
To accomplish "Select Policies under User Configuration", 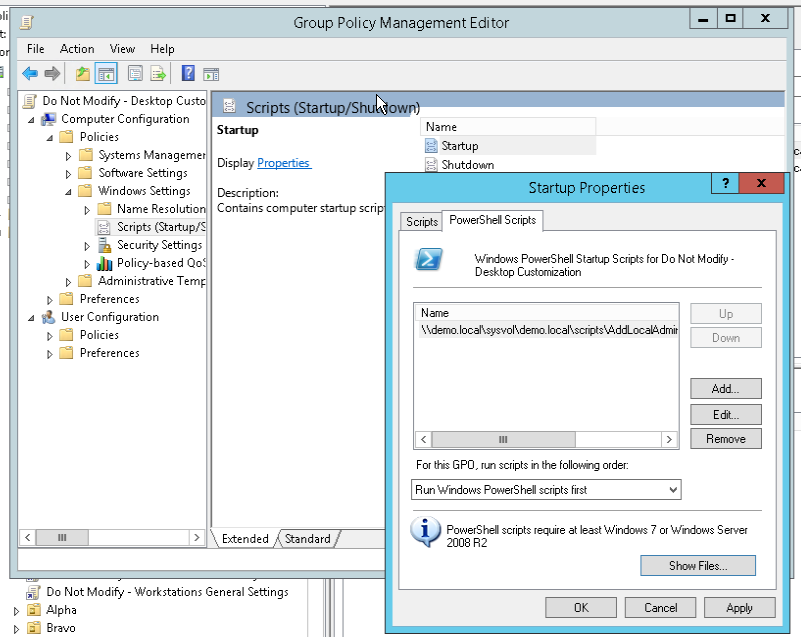I will (99, 335).
